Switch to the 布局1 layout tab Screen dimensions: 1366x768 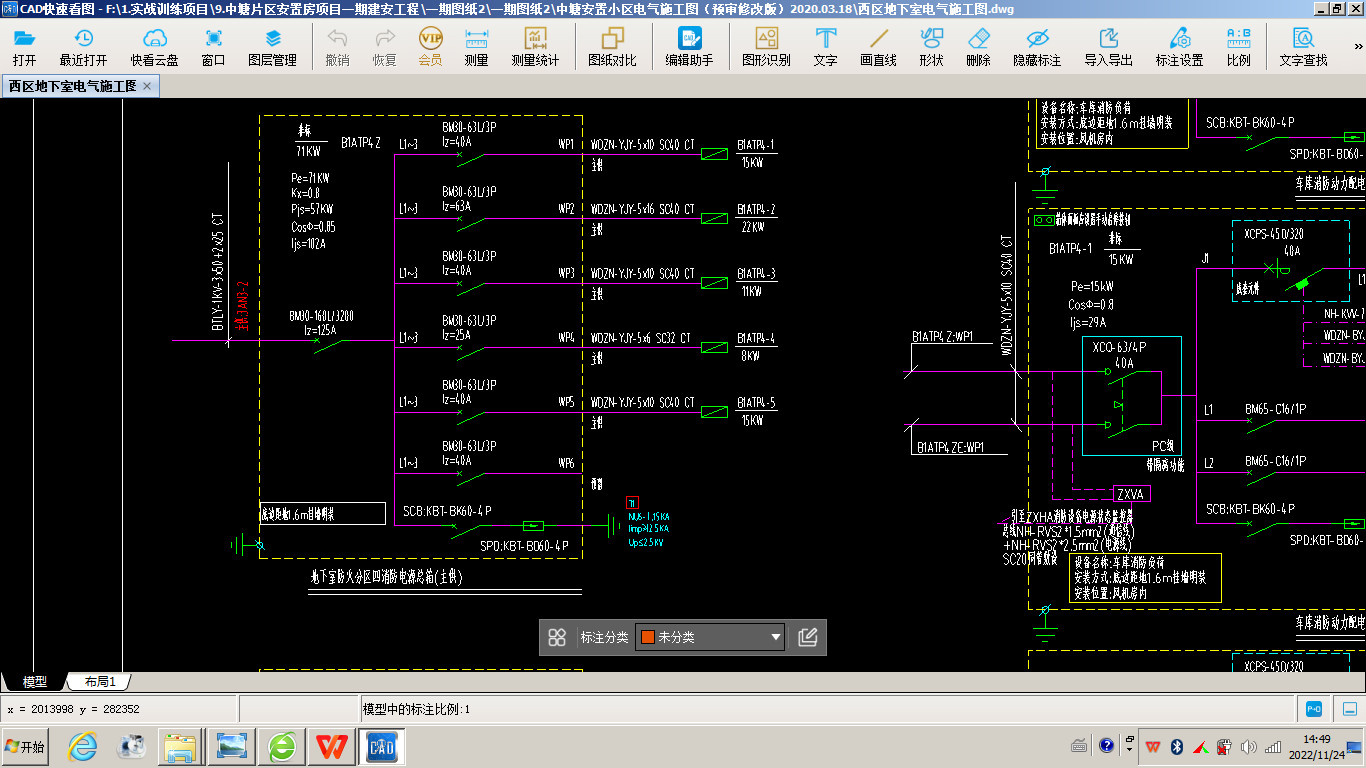click(100, 682)
